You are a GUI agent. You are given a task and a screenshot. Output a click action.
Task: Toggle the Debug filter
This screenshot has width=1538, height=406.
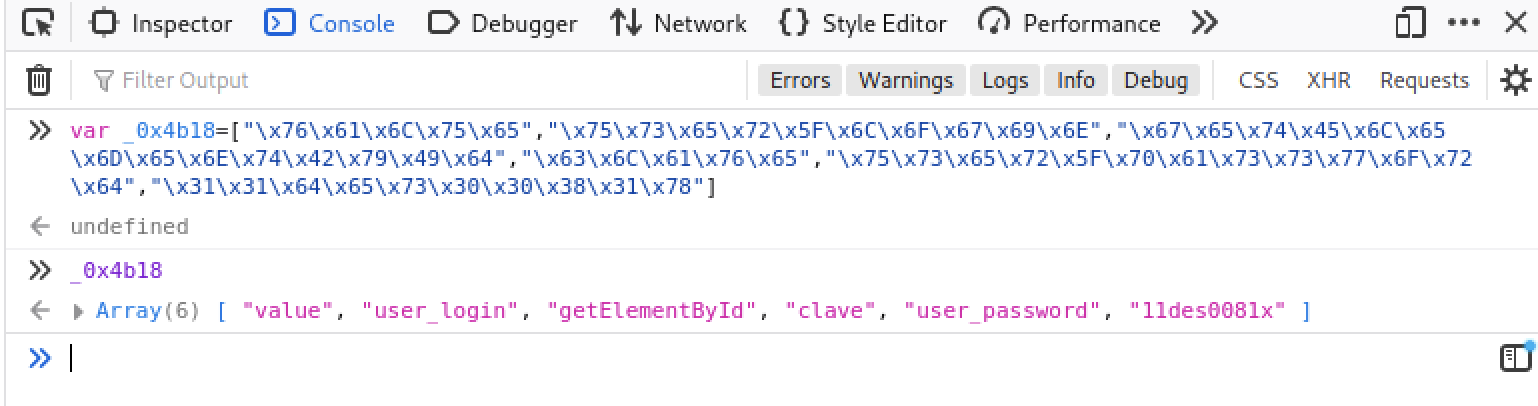(1156, 80)
